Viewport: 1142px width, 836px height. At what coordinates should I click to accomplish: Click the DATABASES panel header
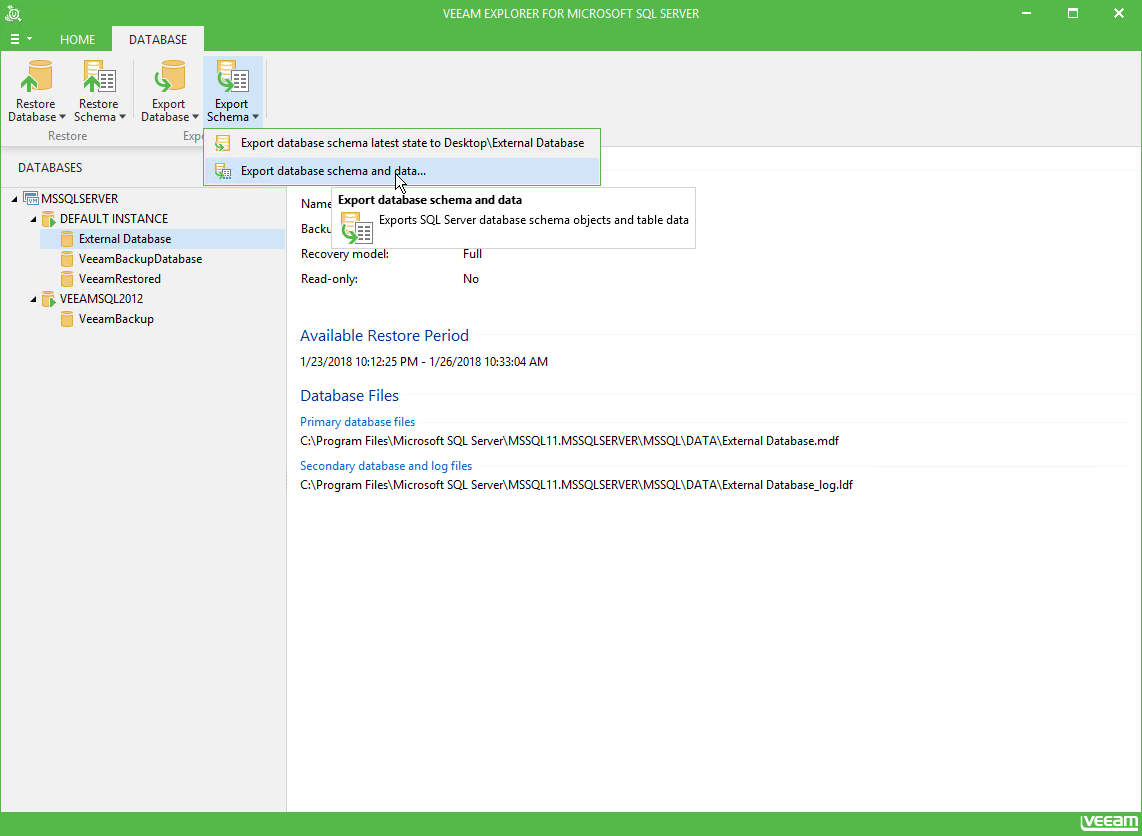pos(50,167)
